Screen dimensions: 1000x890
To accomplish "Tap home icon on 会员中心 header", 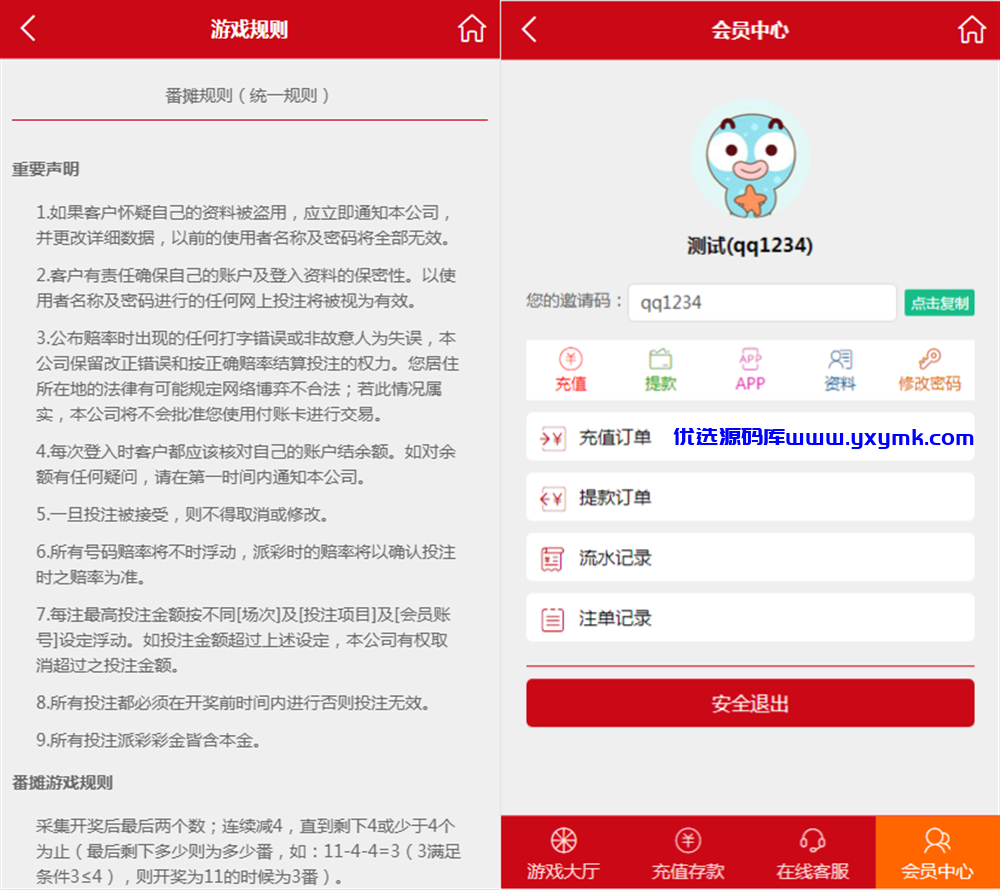I will (972, 29).
